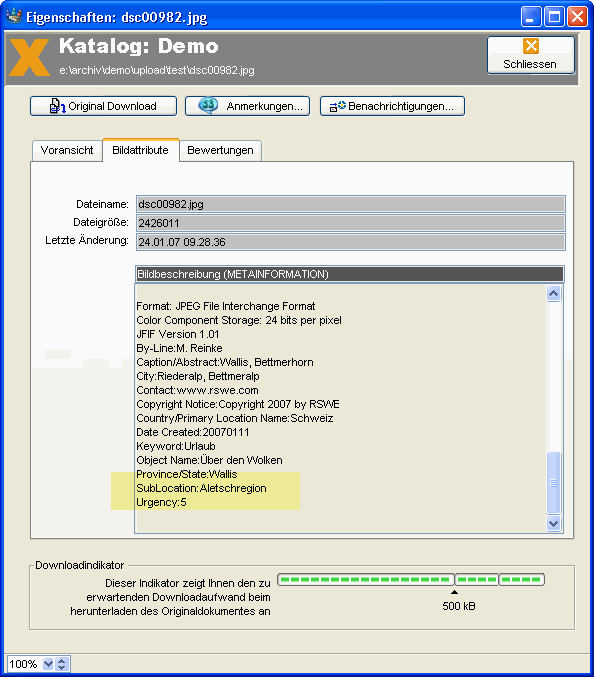Switch to the Voransicht tab

pyautogui.click(x=67, y=150)
